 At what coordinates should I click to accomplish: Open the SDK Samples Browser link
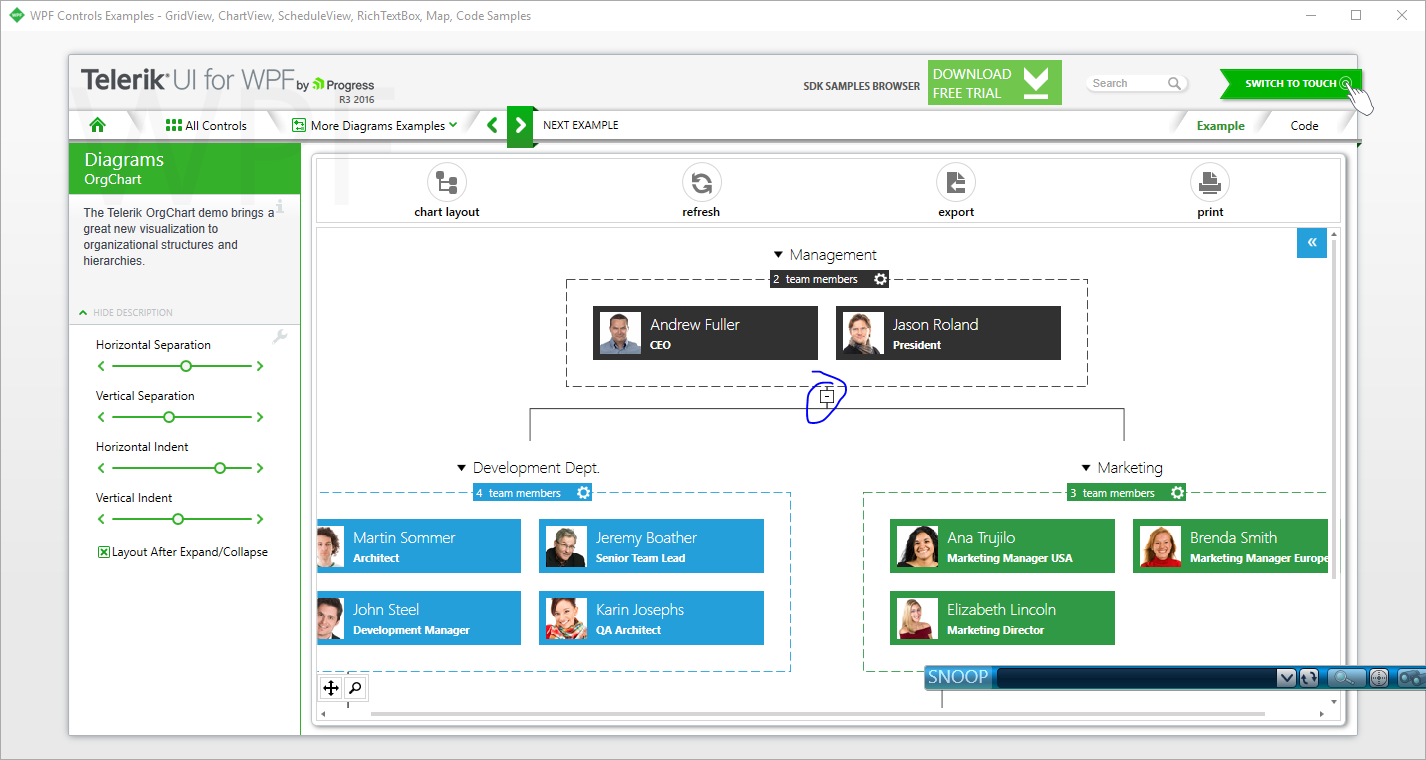[862, 86]
